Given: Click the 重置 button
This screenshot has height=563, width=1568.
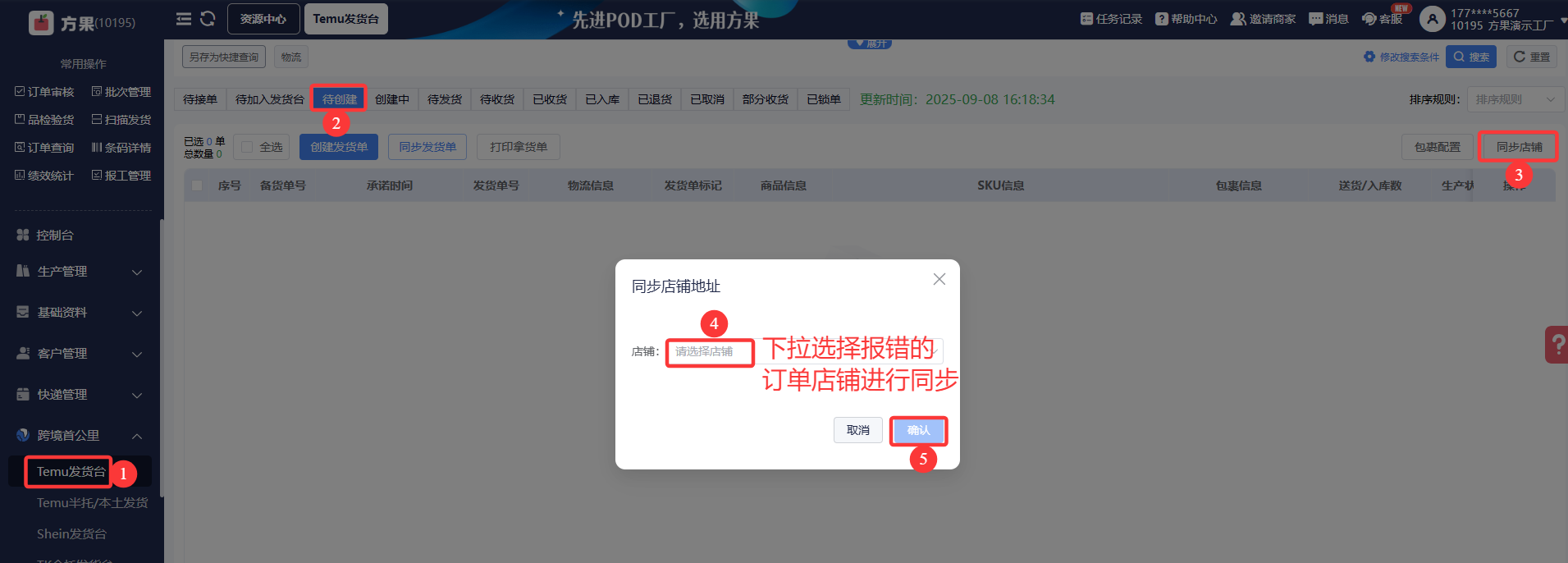Looking at the screenshot, I should pyautogui.click(x=1532, y=57).
